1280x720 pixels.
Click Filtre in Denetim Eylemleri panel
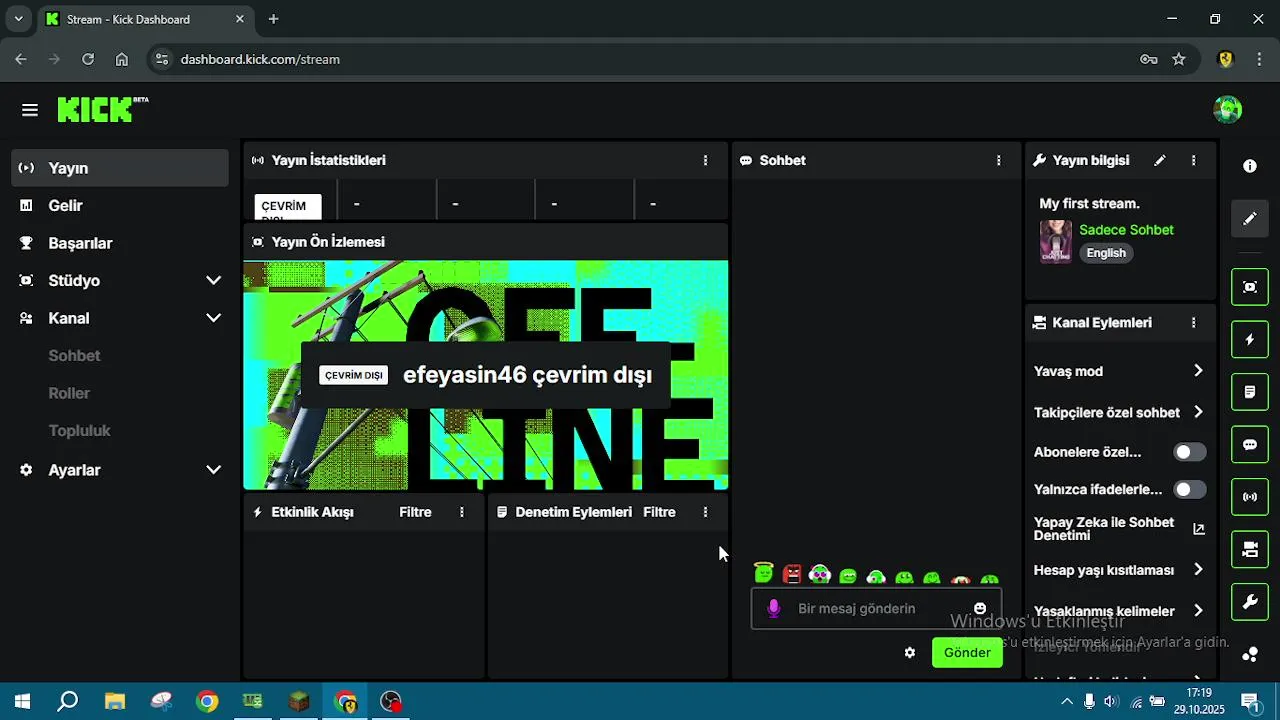pos(659,512)
